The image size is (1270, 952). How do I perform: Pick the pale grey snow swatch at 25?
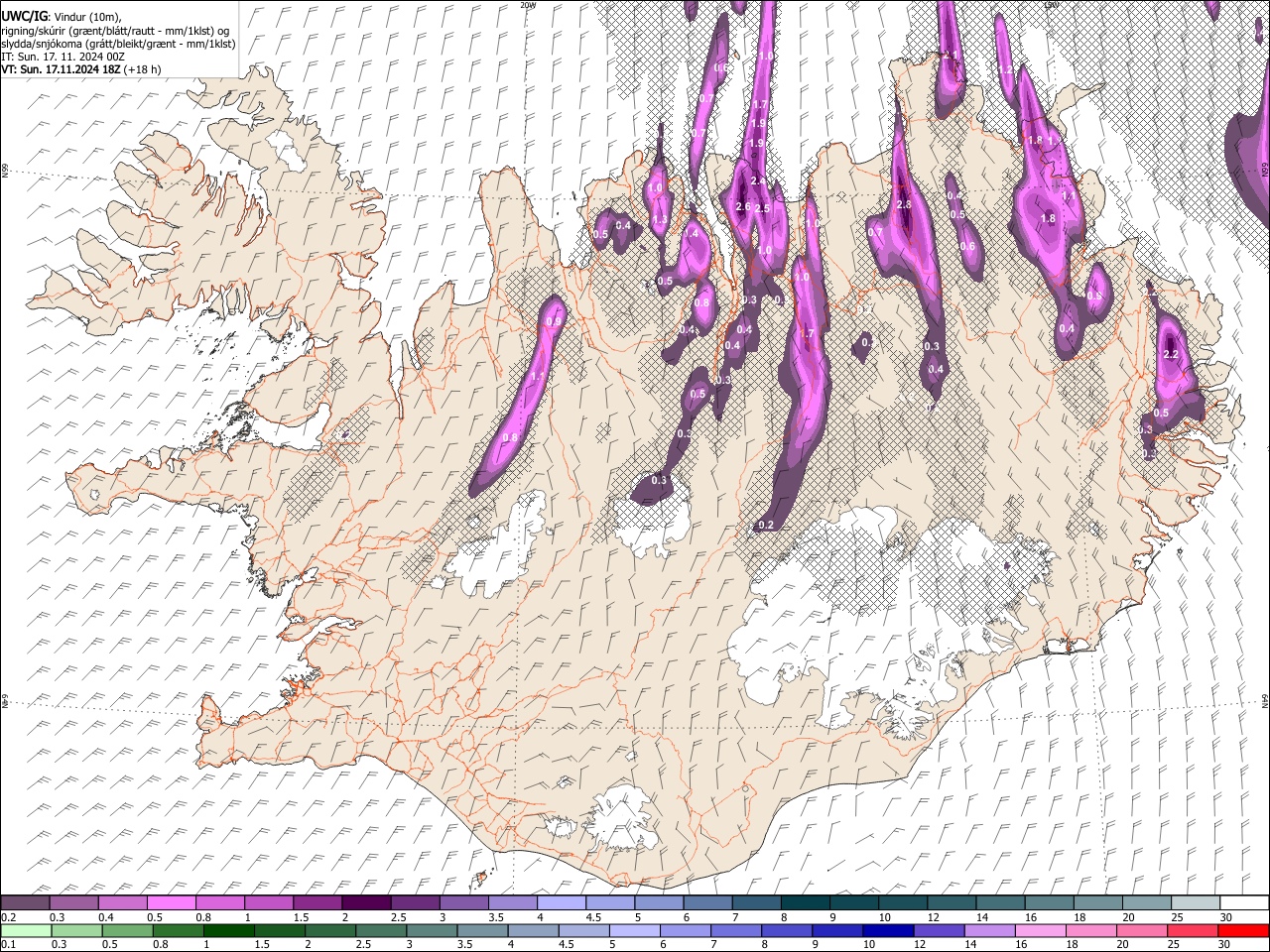tap(1198, 903)
